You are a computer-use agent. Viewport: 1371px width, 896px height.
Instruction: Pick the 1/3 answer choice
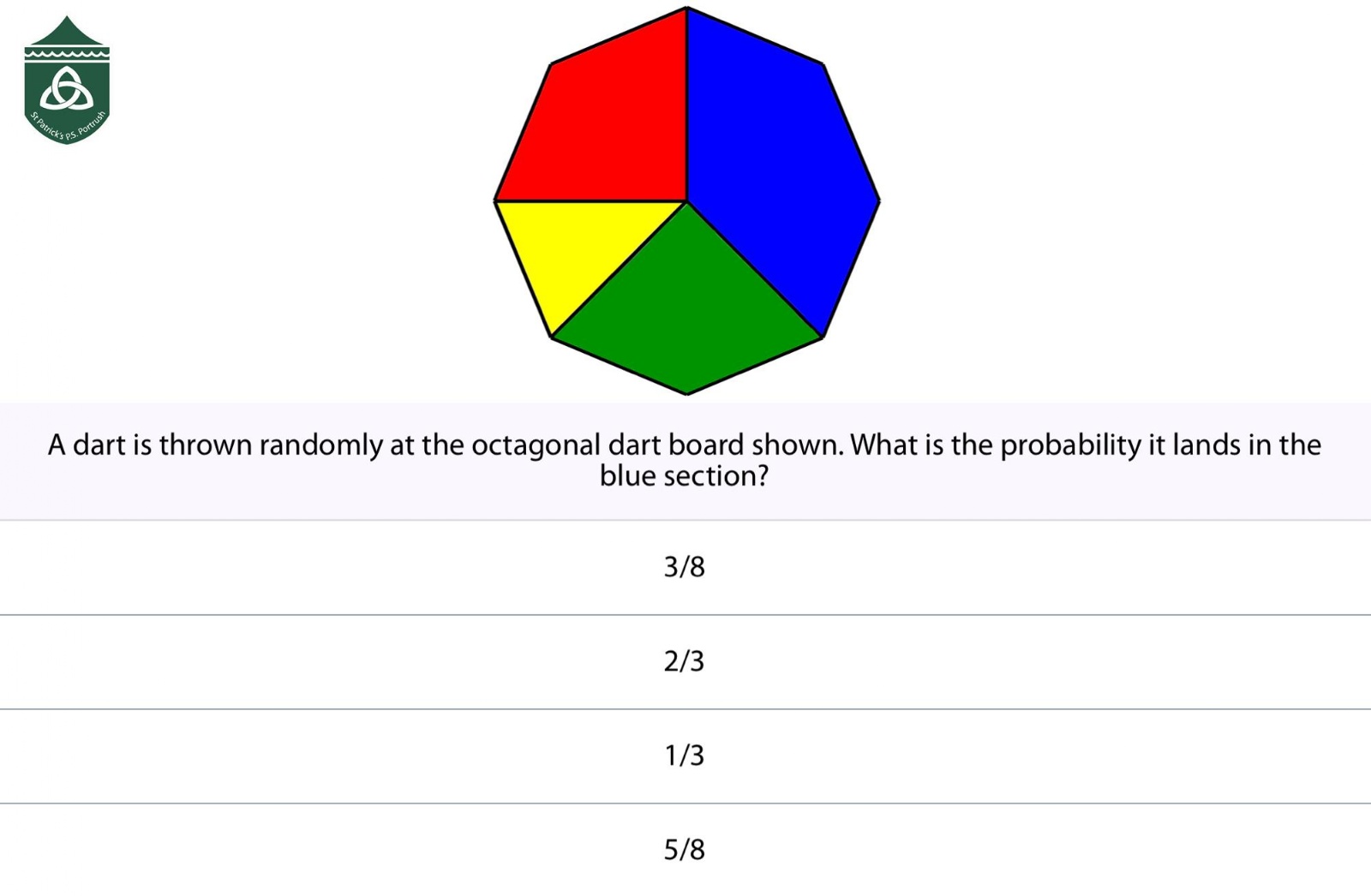(685, 756)
